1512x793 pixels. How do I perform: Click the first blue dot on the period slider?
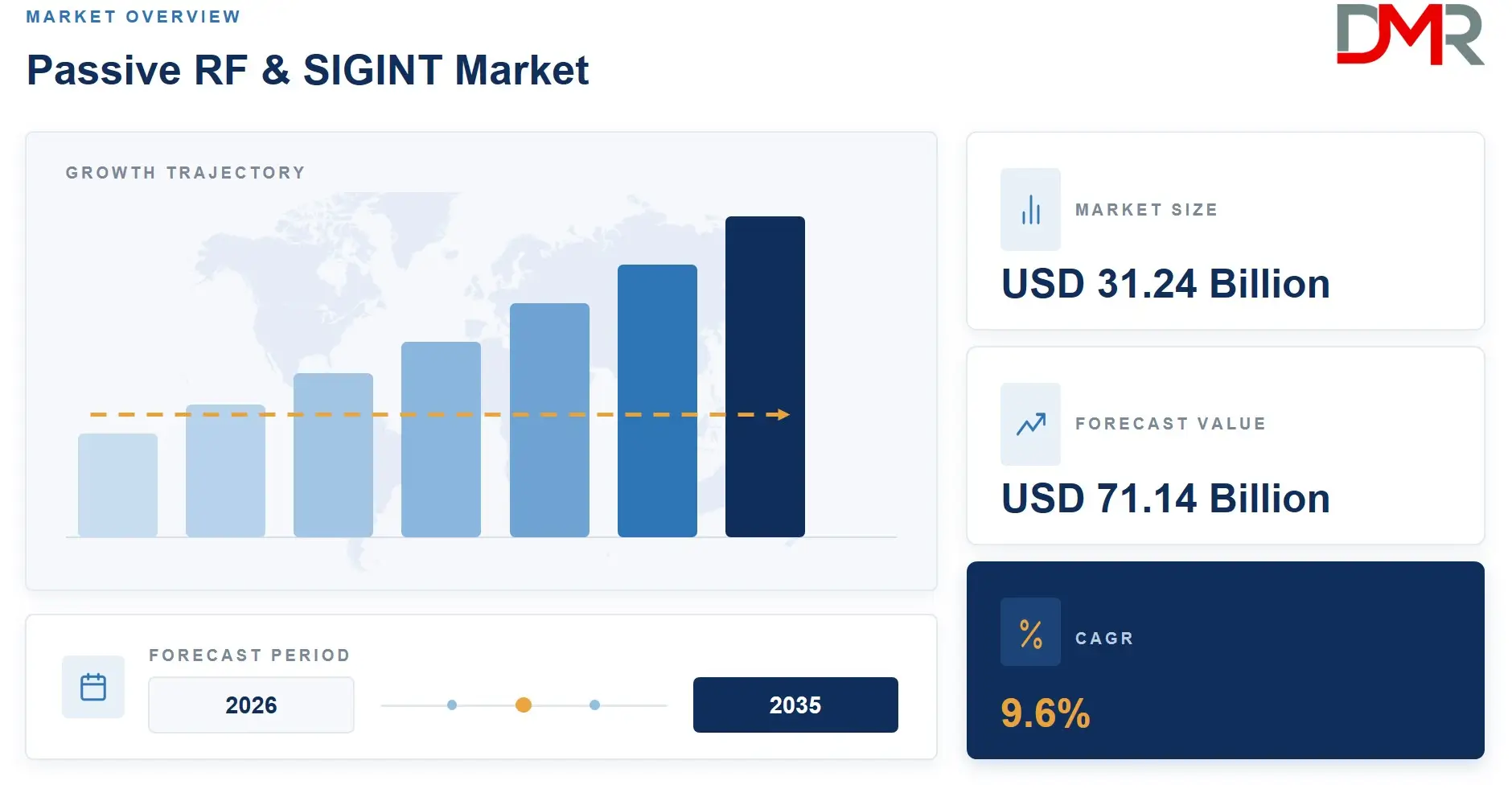tap(452, 705)
